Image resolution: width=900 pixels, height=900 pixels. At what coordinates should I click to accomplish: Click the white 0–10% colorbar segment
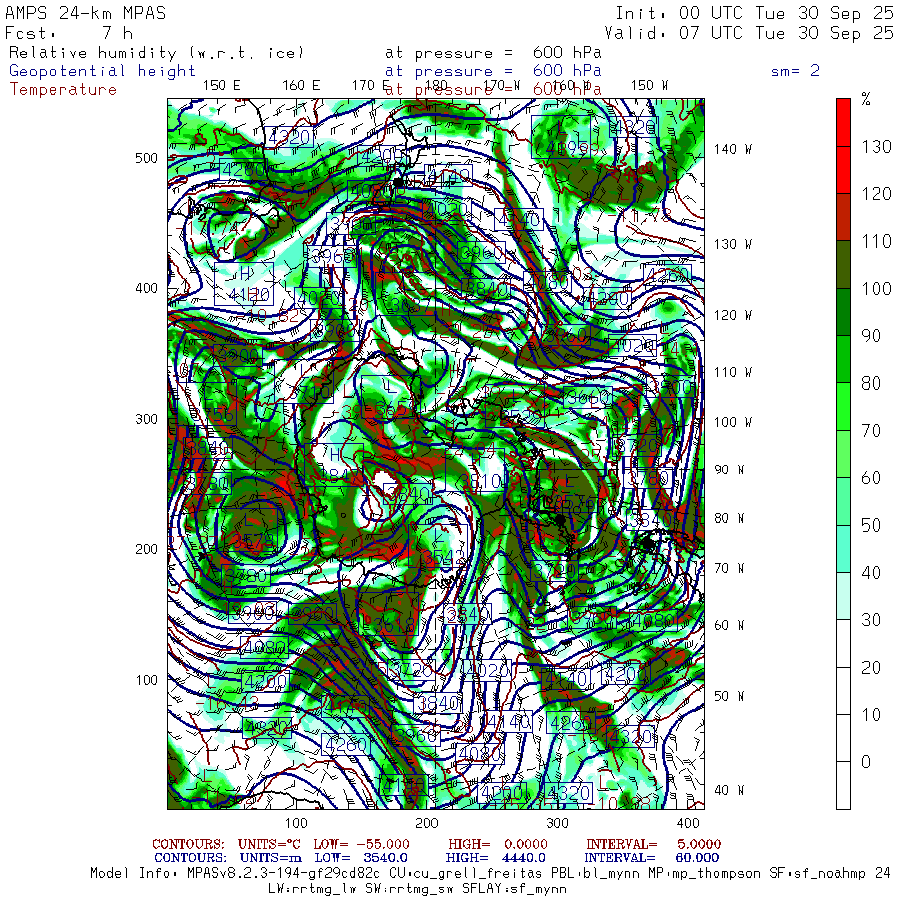point(843,738)
